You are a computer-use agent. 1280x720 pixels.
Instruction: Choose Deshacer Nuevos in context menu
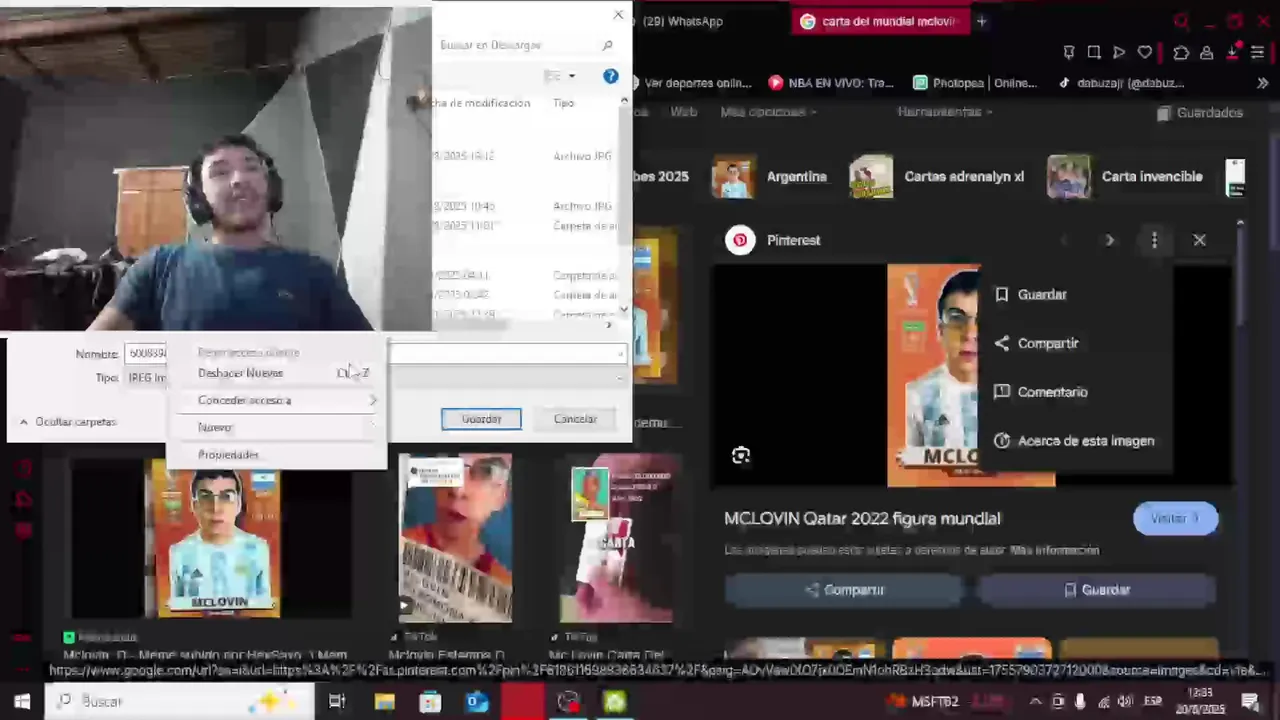tap(276, 373)
